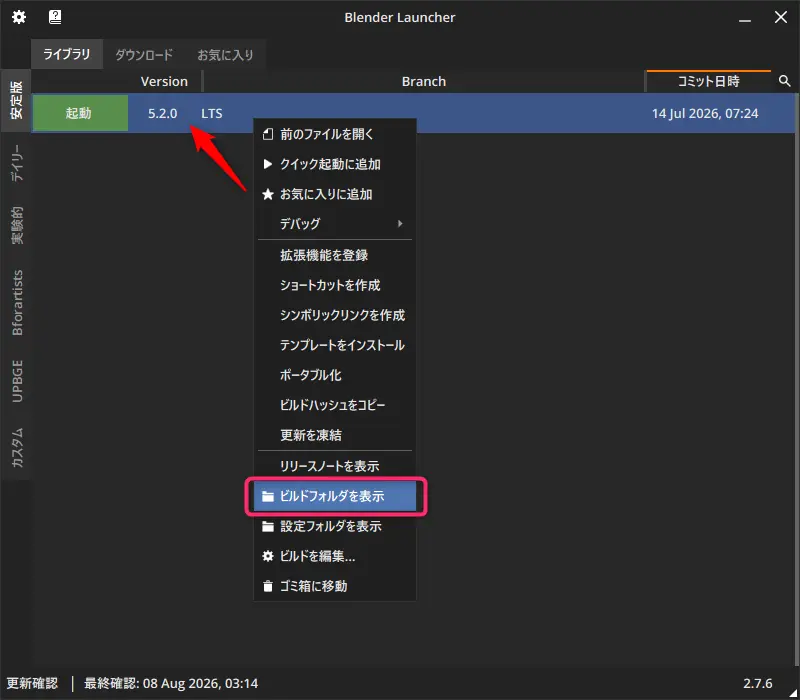Select the デイリー side tab
Image resolution: width=800 pixels, height=700 pixels.
click(x=16, y=163)
